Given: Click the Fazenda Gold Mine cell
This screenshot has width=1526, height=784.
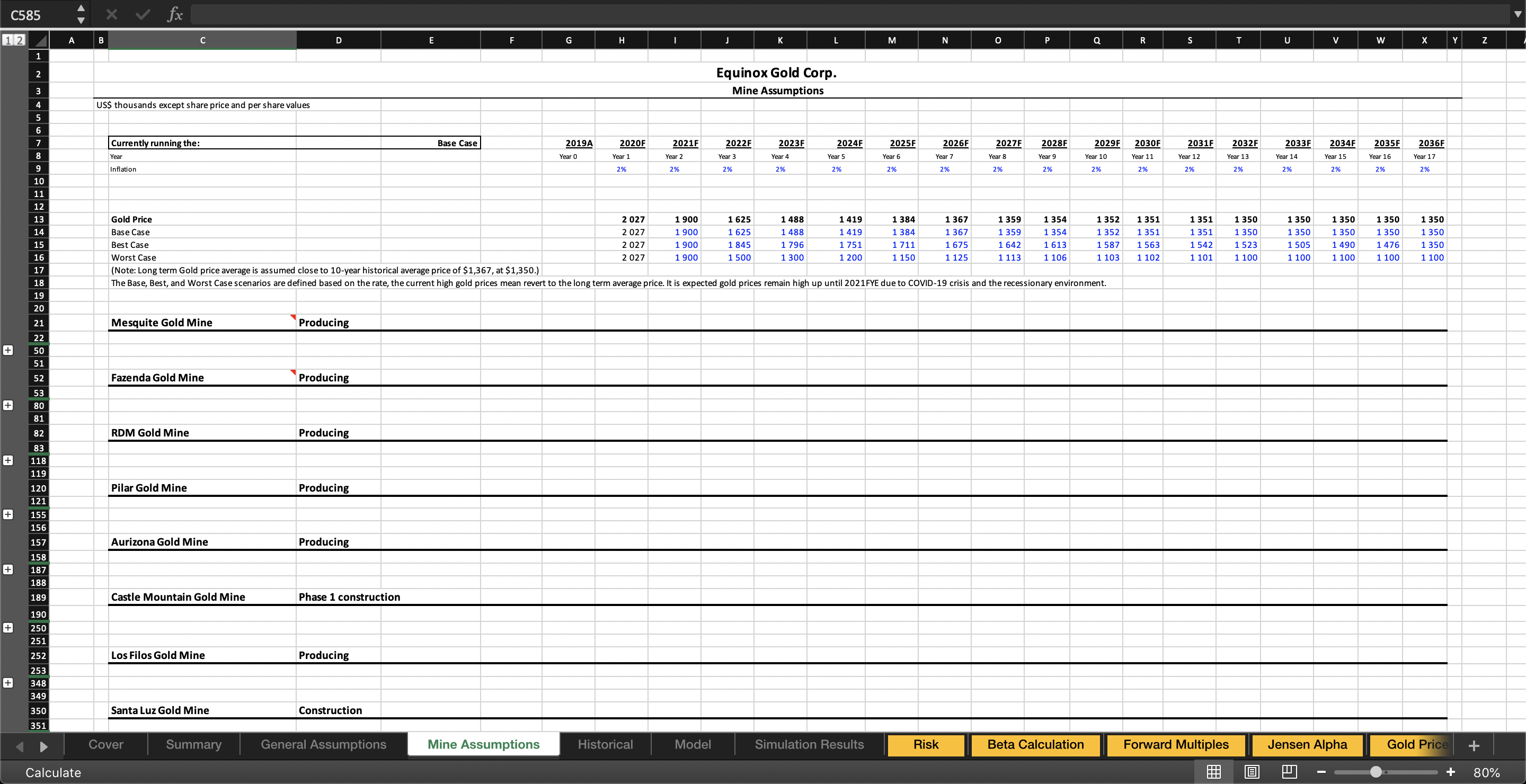Looking at the screenshot, I should [202, 378].
